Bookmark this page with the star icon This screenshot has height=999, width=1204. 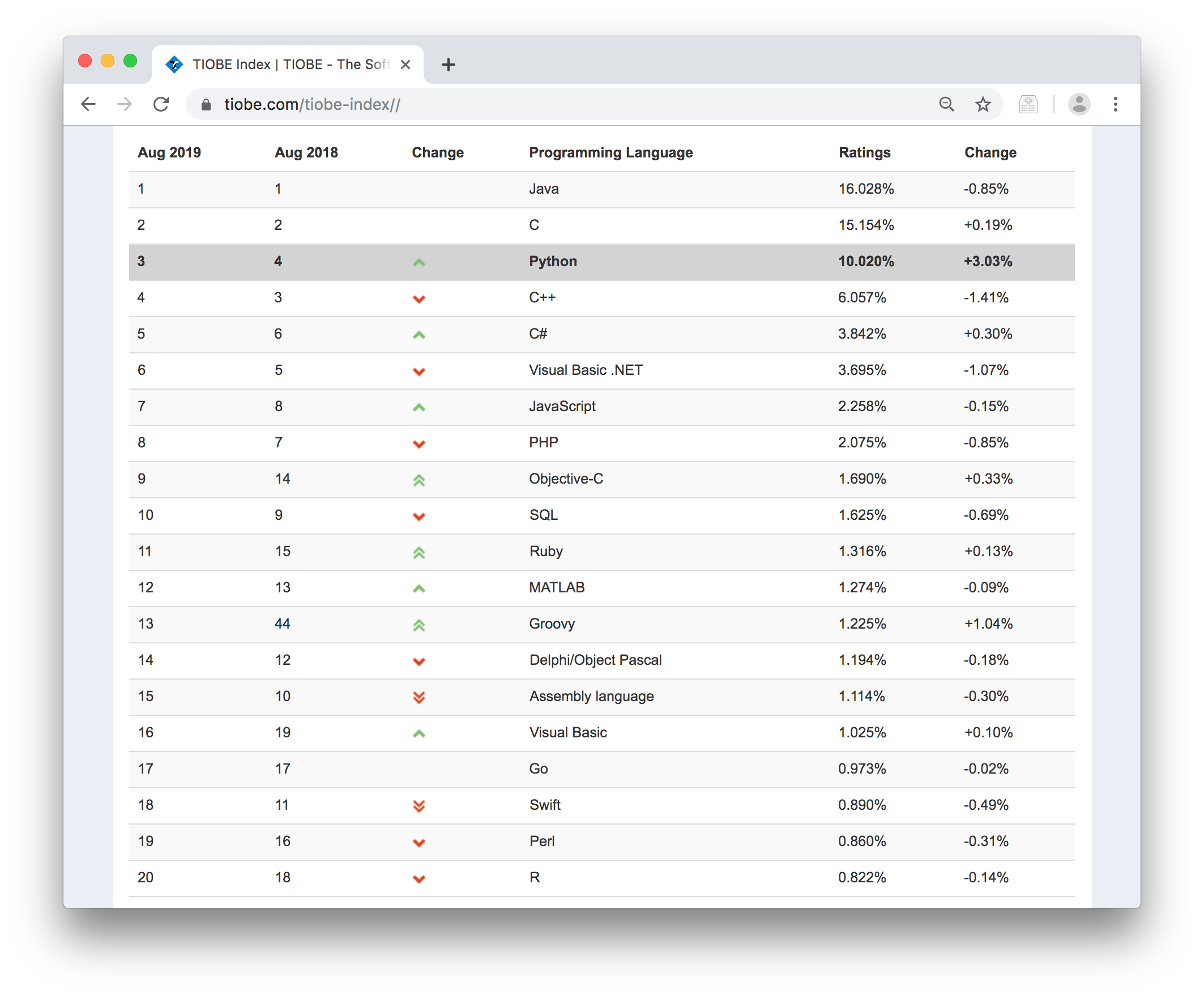983,104
